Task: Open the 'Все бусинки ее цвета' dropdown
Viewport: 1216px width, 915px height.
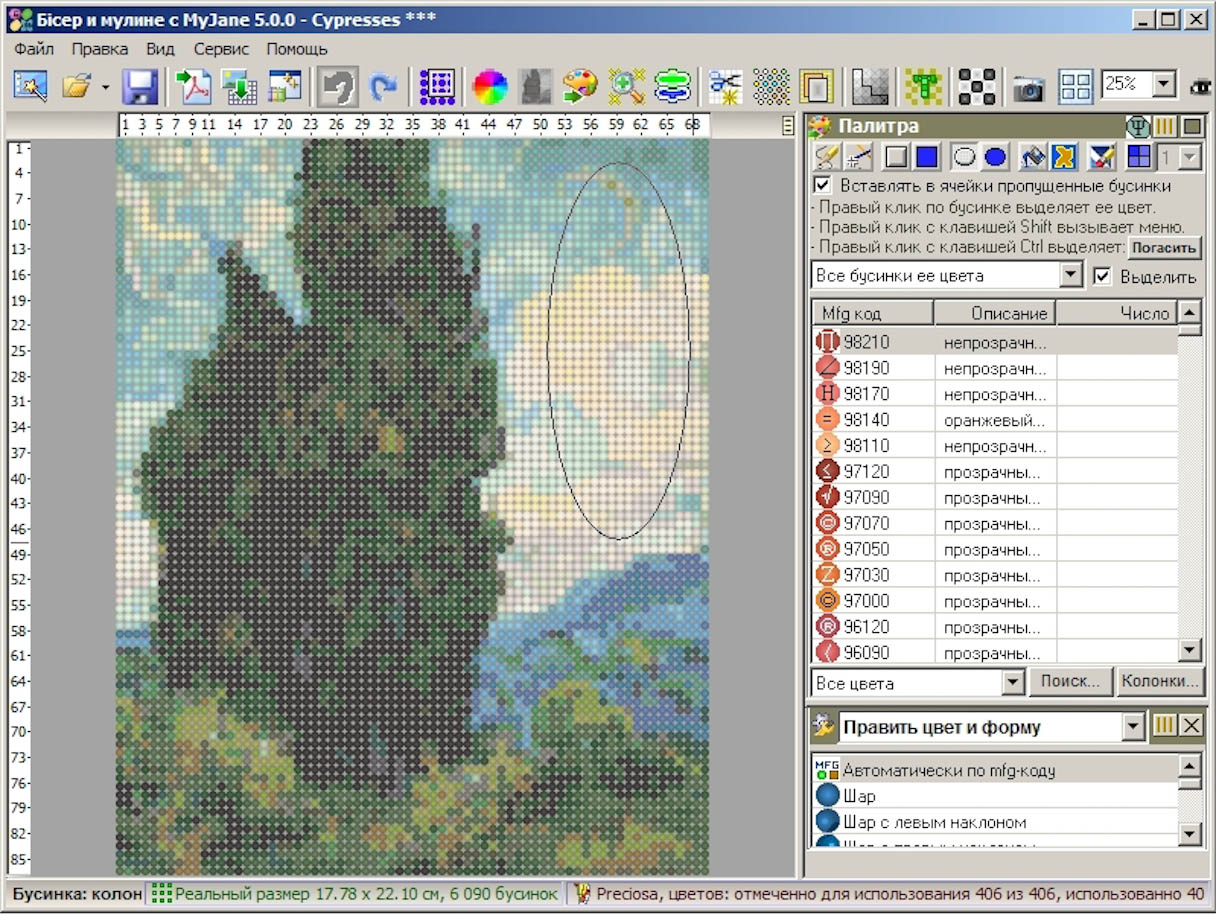Action: 1072,276
